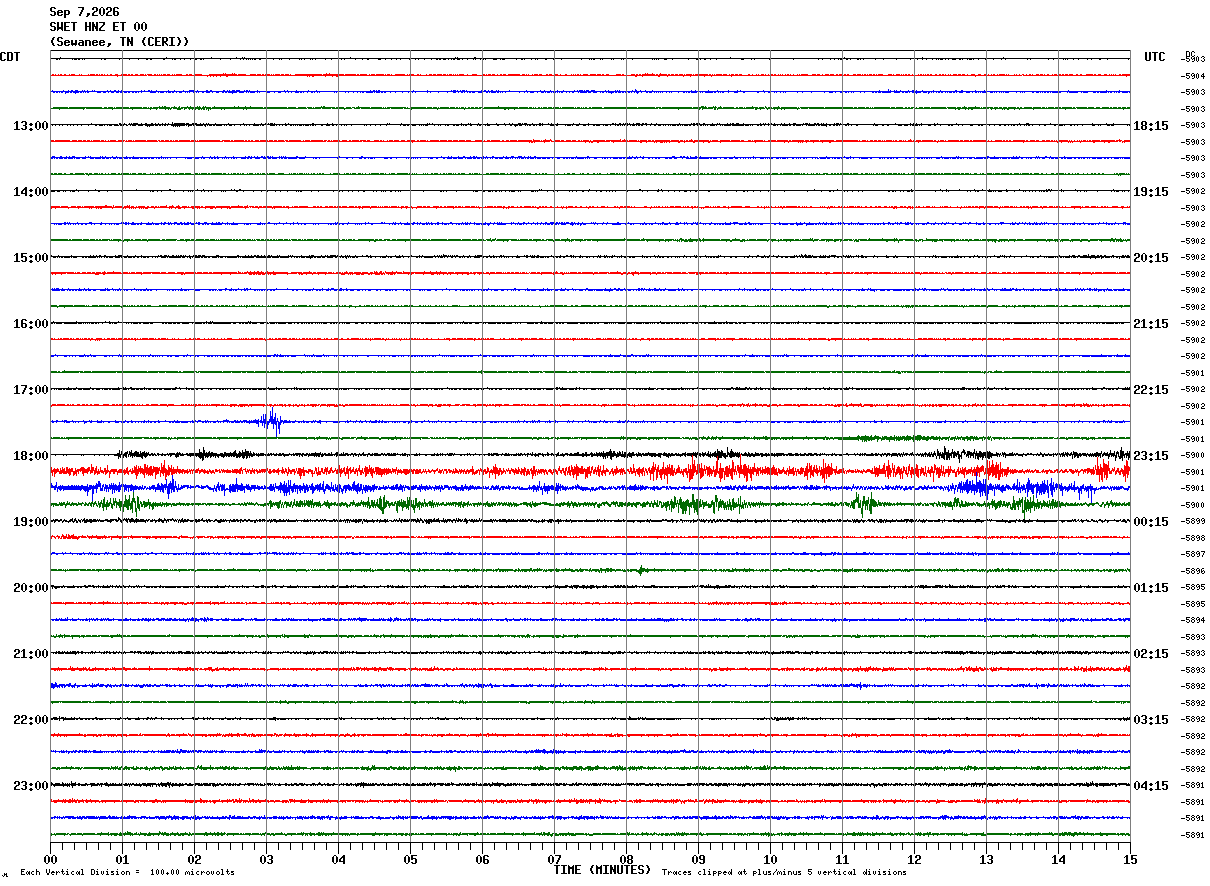The height and width of the screenshot is (886, 1210).
Task: Click the 20:15 UTC time label
Action: tap(1150, 258)
